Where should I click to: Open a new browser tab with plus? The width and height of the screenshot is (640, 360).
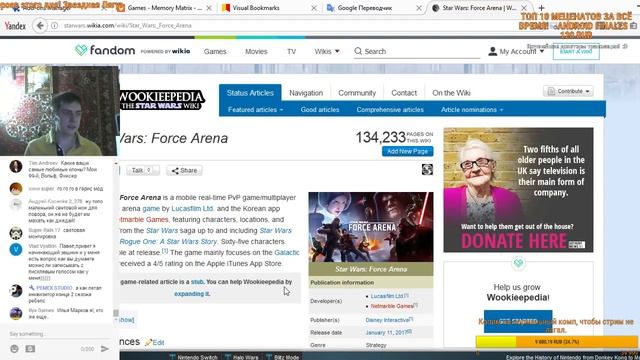[541, 8]
